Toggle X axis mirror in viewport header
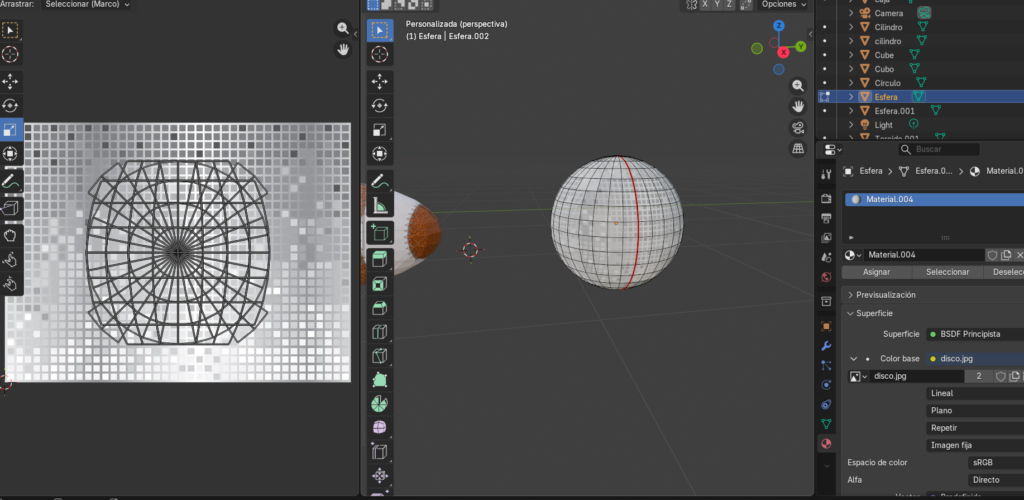 (704, 5)
